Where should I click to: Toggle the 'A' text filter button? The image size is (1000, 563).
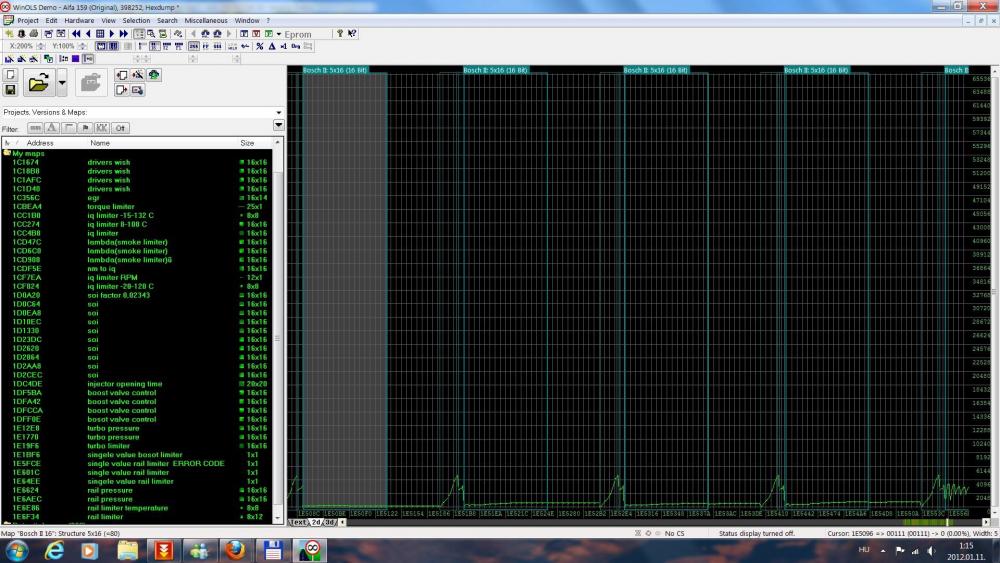coord(52,128)
